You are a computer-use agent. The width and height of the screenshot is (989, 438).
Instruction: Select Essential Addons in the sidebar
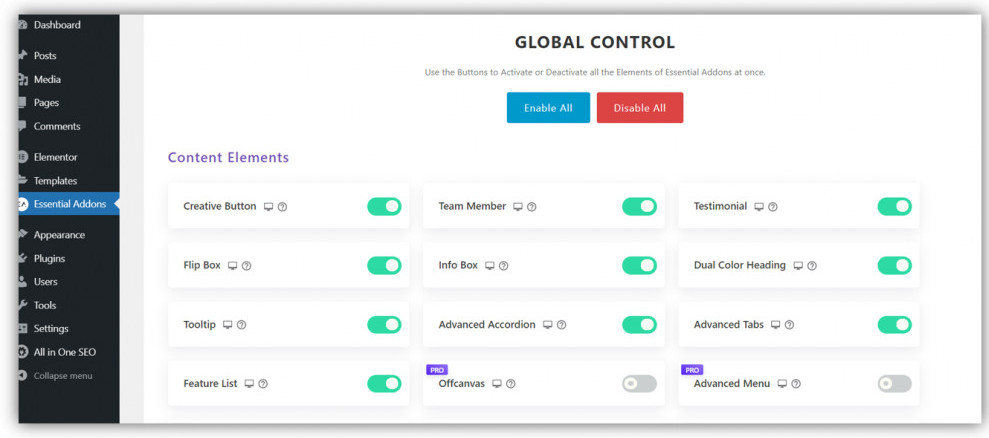click(69, 204)
